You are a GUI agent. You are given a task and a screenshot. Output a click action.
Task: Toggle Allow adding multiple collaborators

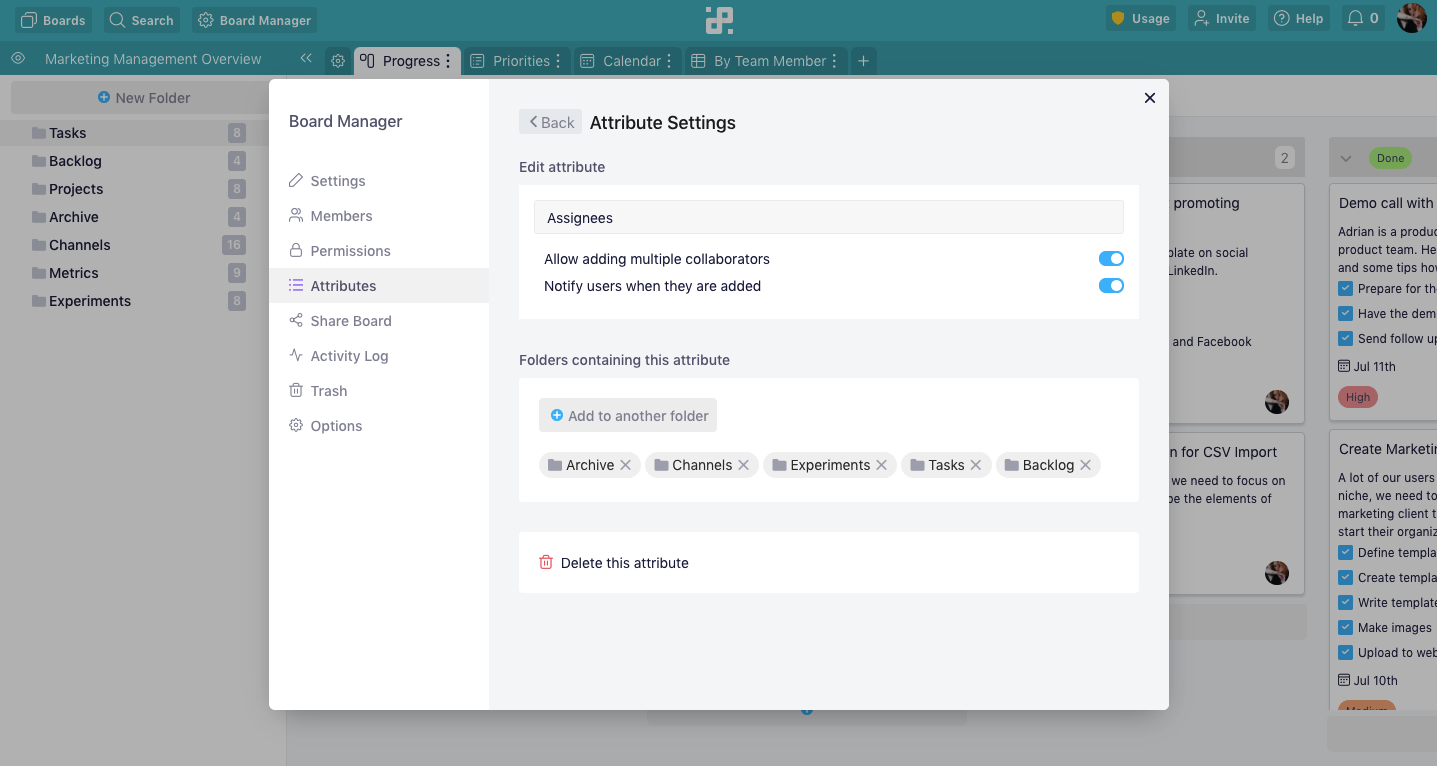(x=1111, y=259)
